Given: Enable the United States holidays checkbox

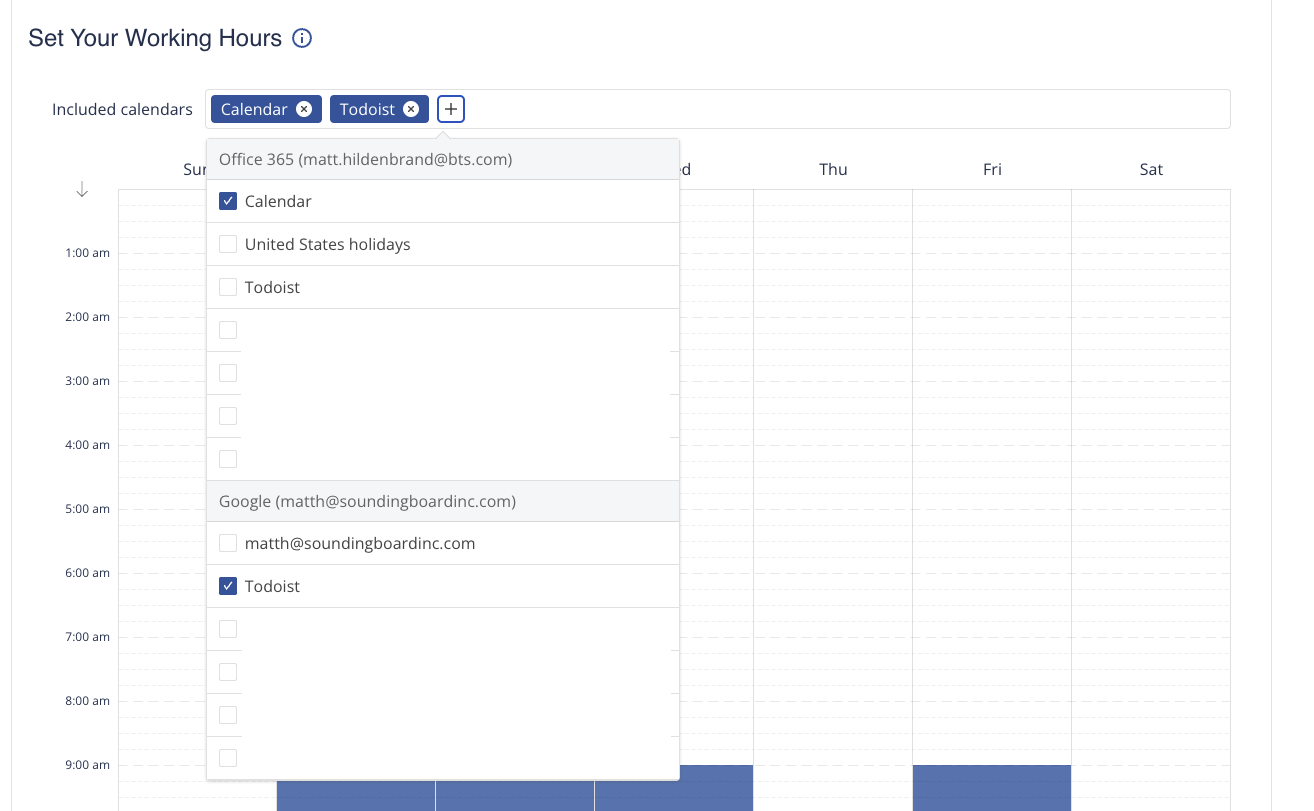Looking at the screenshot, I should pyautogui.click(x=228, y=244).
